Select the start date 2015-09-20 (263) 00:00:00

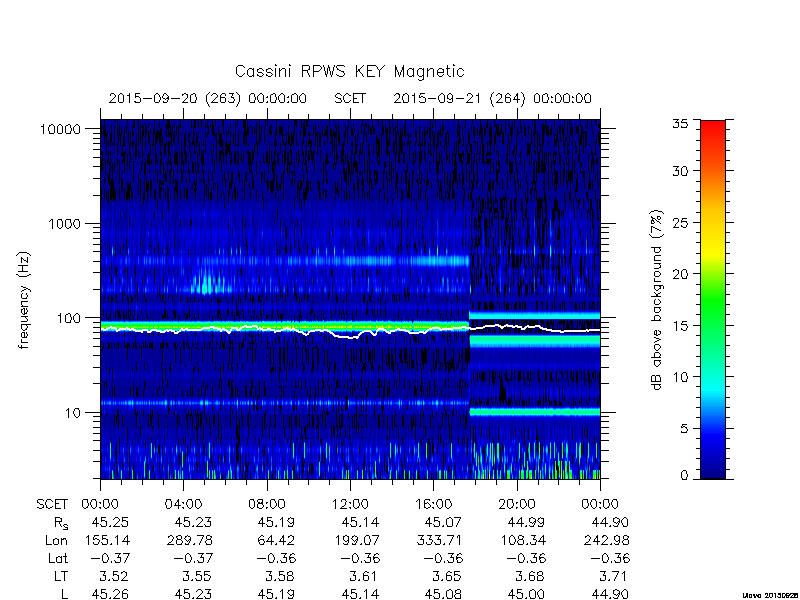point(208,98)
